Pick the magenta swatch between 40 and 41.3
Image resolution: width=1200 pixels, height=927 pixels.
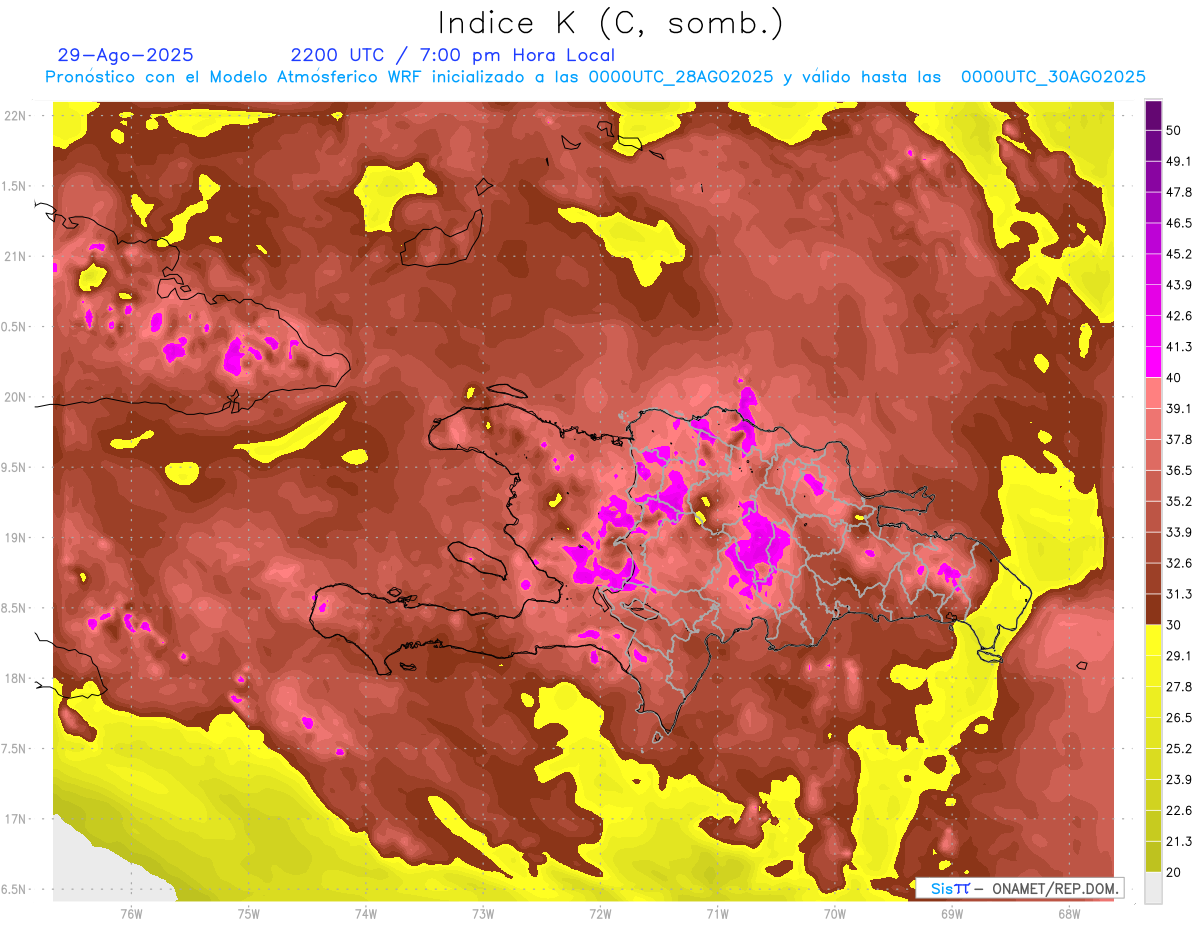1153,362
